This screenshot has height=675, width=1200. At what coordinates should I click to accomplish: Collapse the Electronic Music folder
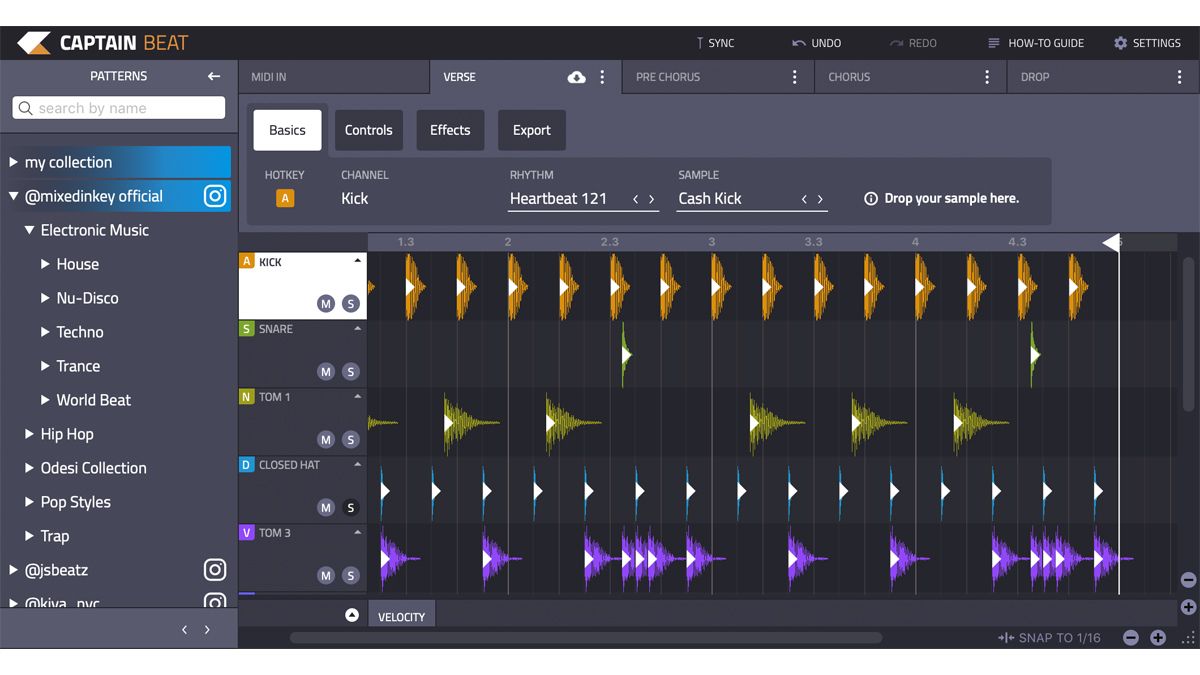(x=30, y=230)
